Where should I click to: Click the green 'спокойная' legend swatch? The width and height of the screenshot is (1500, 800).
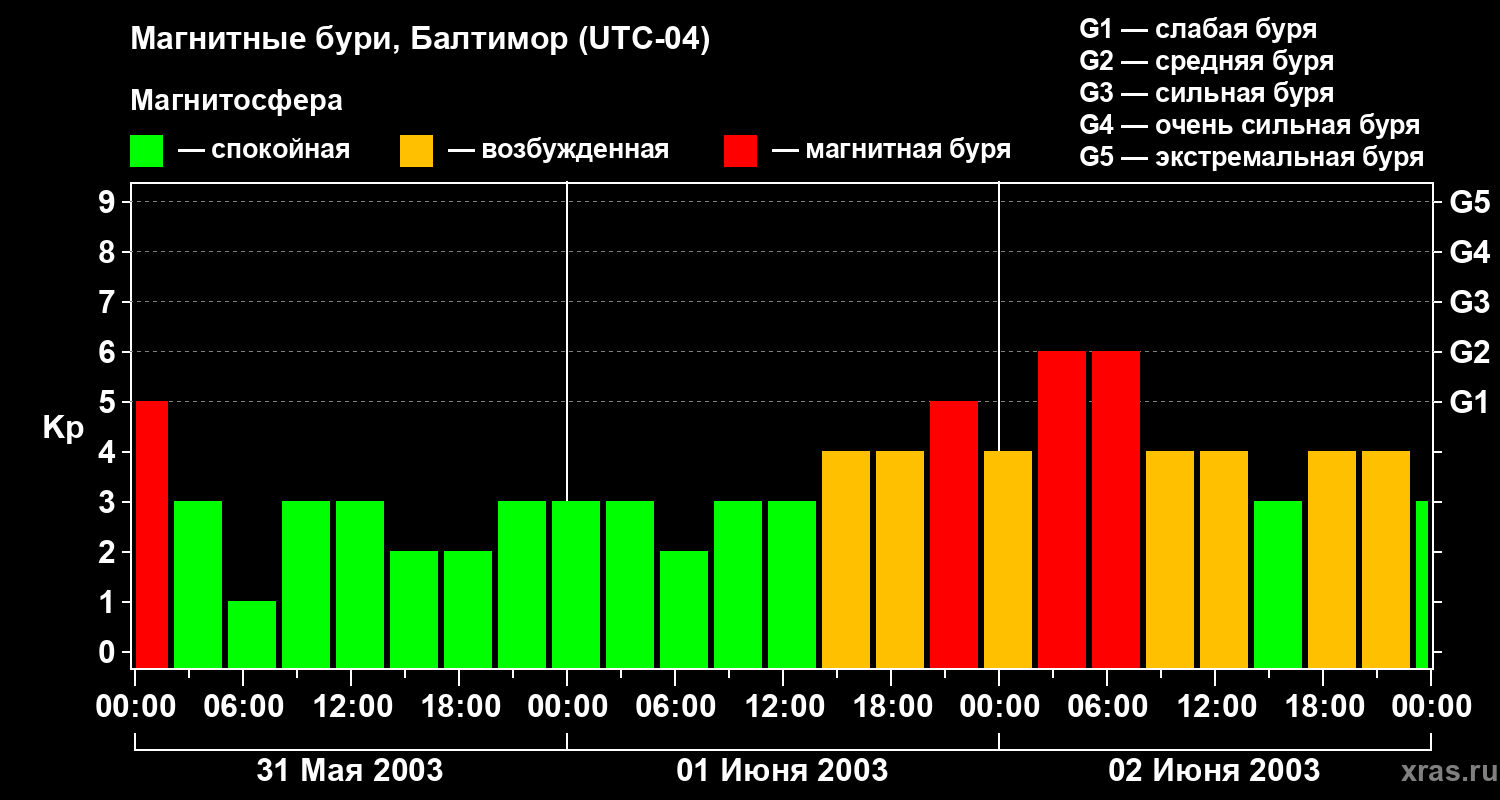(147, 151)
